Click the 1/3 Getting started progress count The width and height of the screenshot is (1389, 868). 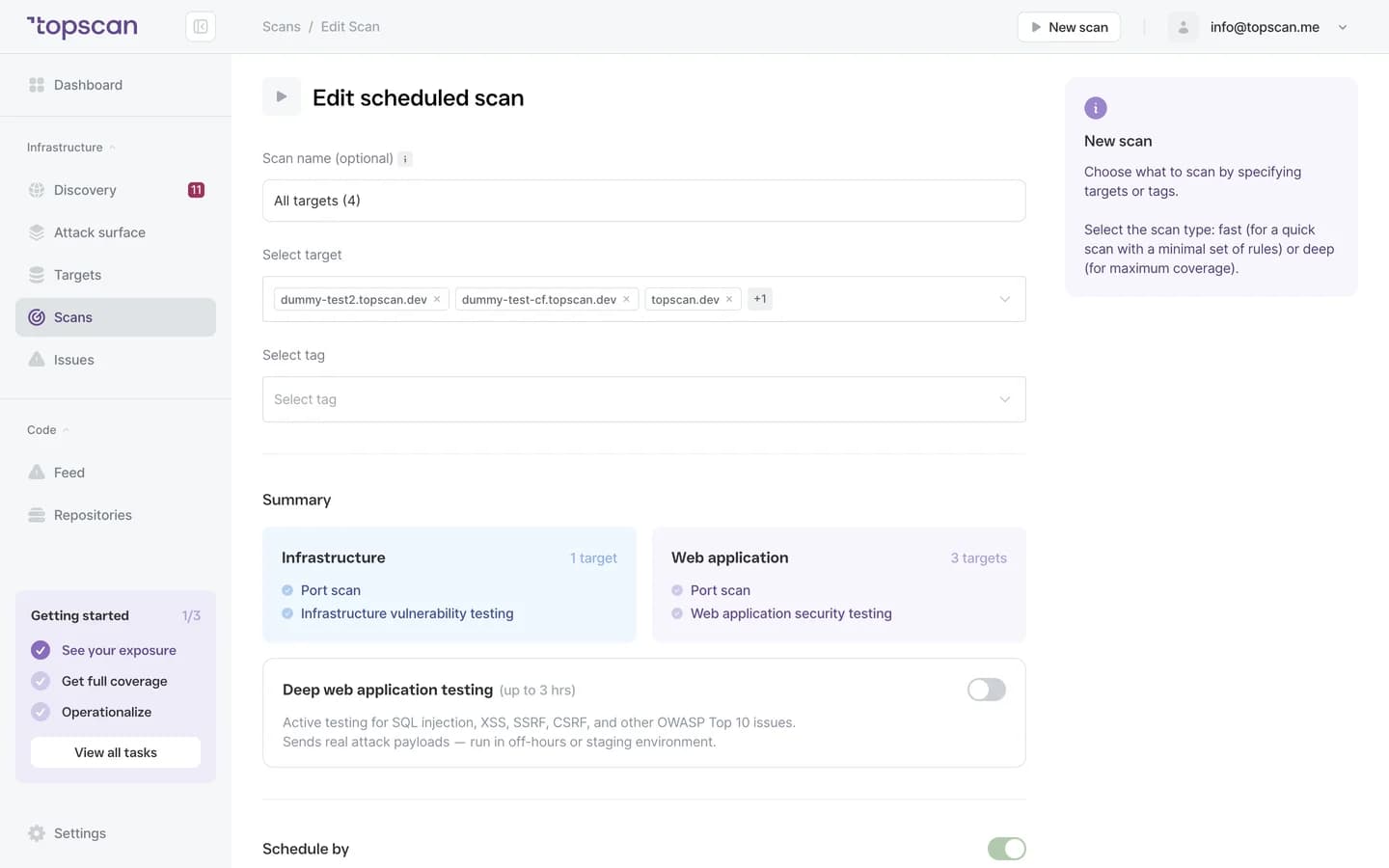191,615
